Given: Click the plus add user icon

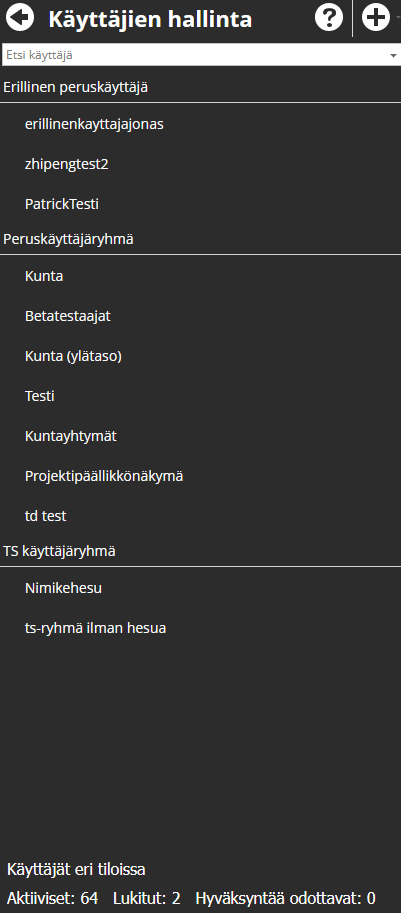Looking at the screenshot, I should pos(375,18).
